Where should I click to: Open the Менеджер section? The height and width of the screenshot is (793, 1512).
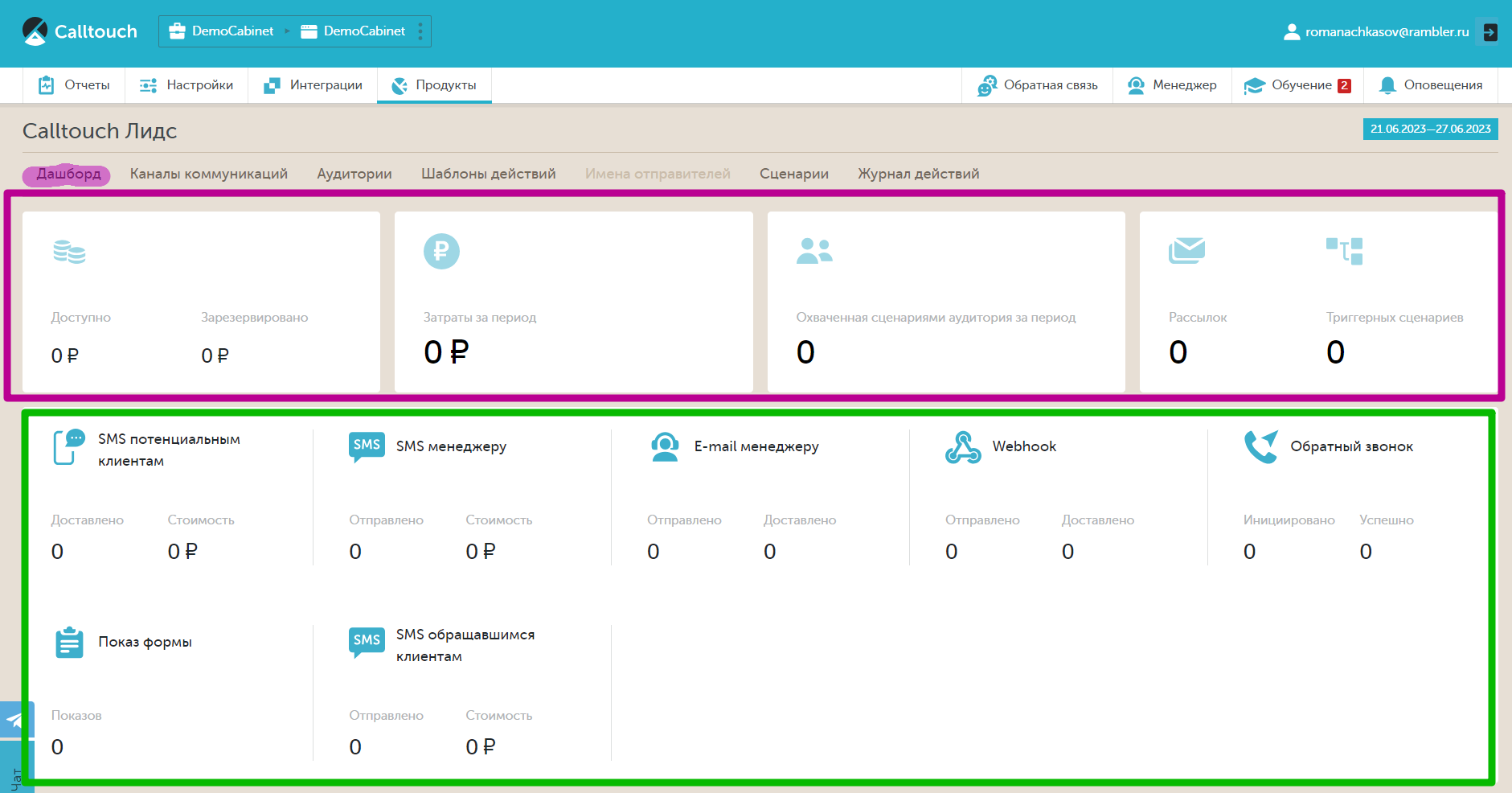point(1172,85)
